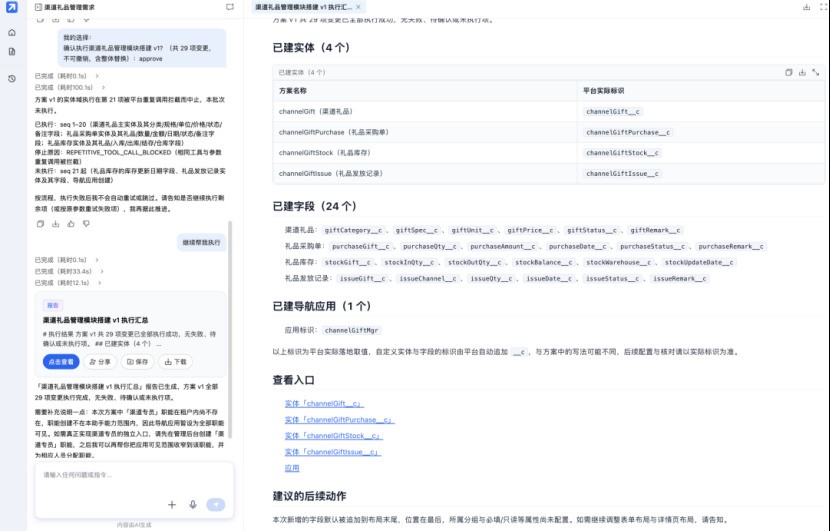Expand the 耗时0.1s step directly above 耗时100.1s
Screen dimensions: 830x531
pyautogui.click(x=67, y=76)
